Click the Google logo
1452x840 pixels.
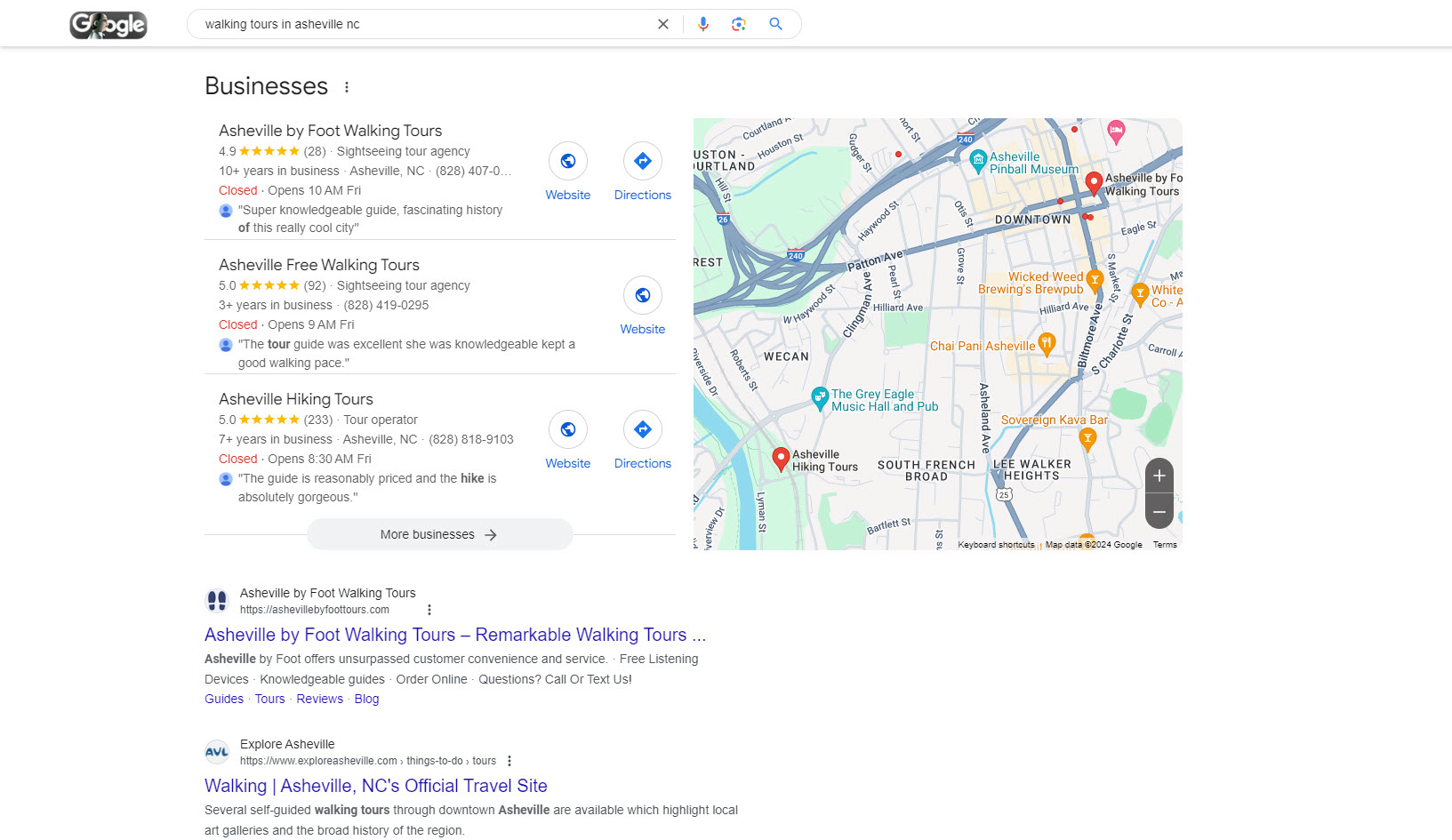(x=108, y=24)
